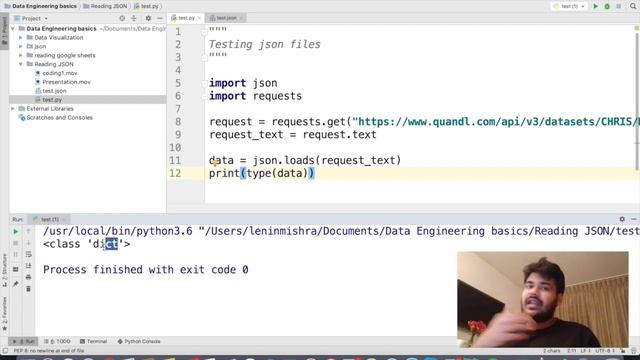The width and height of the screenshot is (640, 360).
Task: Select Presentation.mov in project tree
Action: click(x=67, y=82)
